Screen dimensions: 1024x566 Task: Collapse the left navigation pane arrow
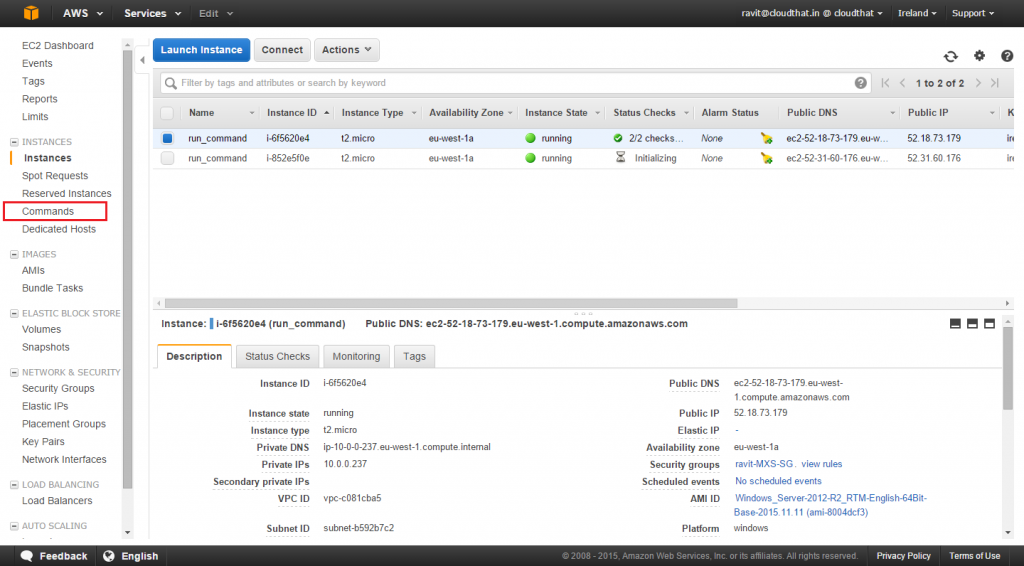(x=142, y=60)
